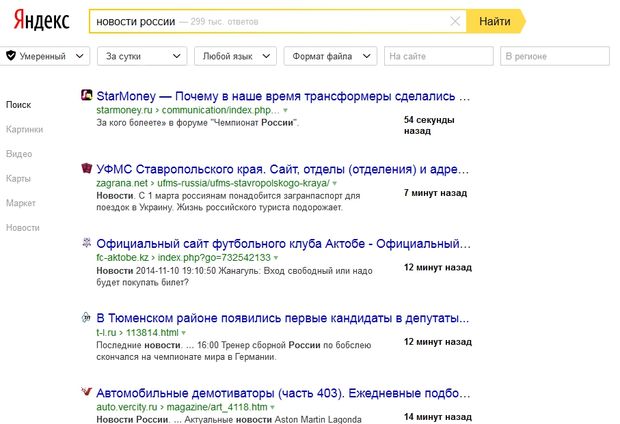Click the shield icon in Умеренный filter
The height and width of the screenshot is (424, 620).
tap(11, 56)
